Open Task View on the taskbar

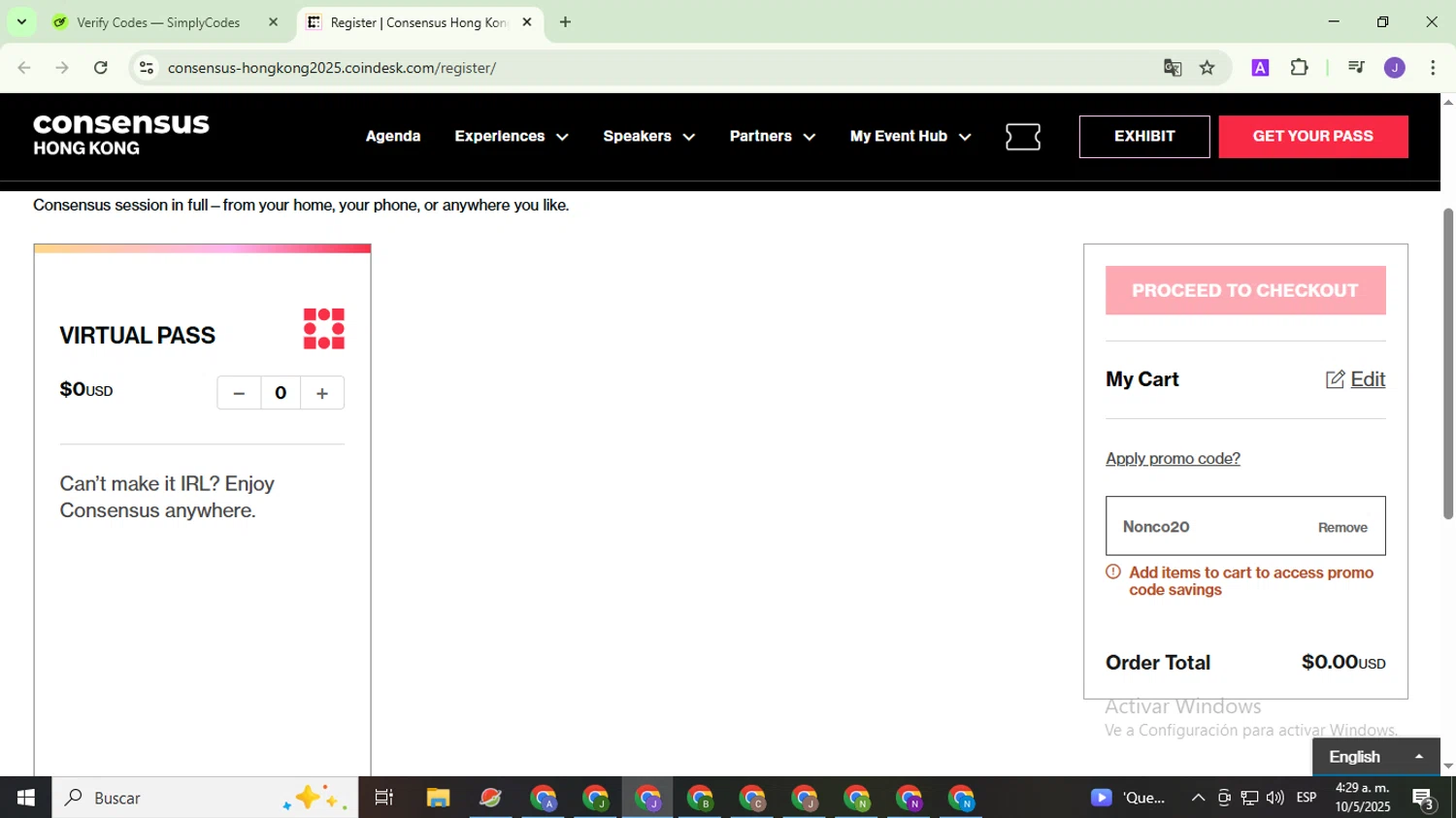[384, 798]
